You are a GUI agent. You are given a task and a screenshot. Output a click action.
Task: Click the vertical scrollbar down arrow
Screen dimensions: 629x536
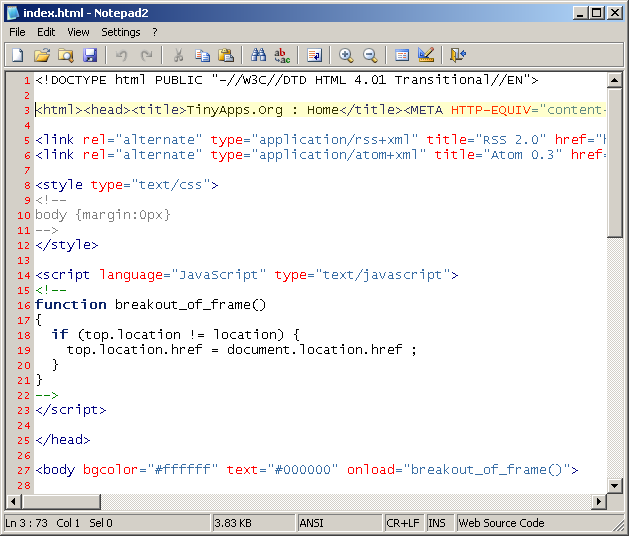point(615,485)
